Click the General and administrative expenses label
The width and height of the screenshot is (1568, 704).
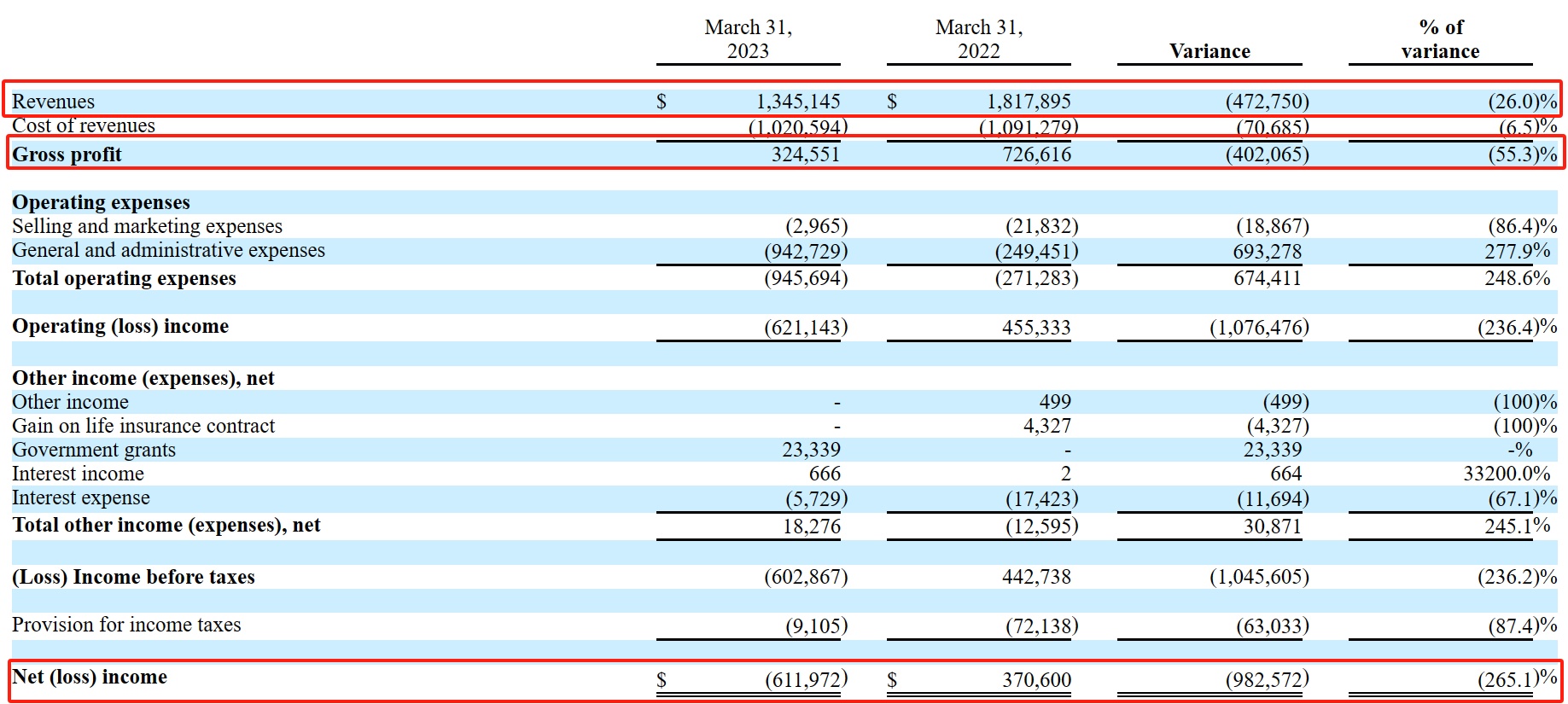click(168, 250)
